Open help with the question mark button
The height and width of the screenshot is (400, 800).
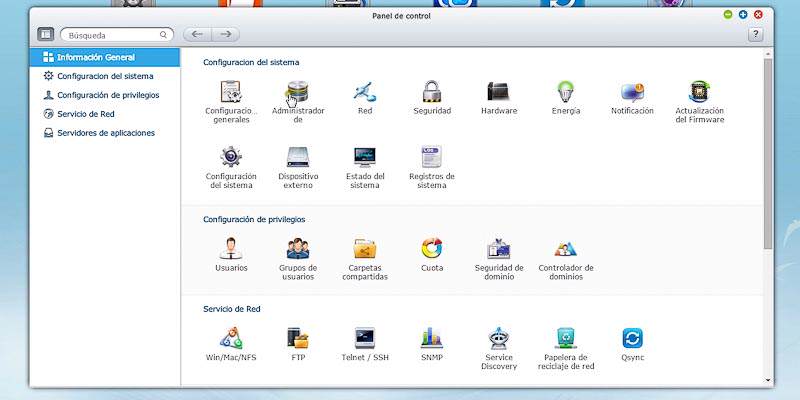[755, 35]
